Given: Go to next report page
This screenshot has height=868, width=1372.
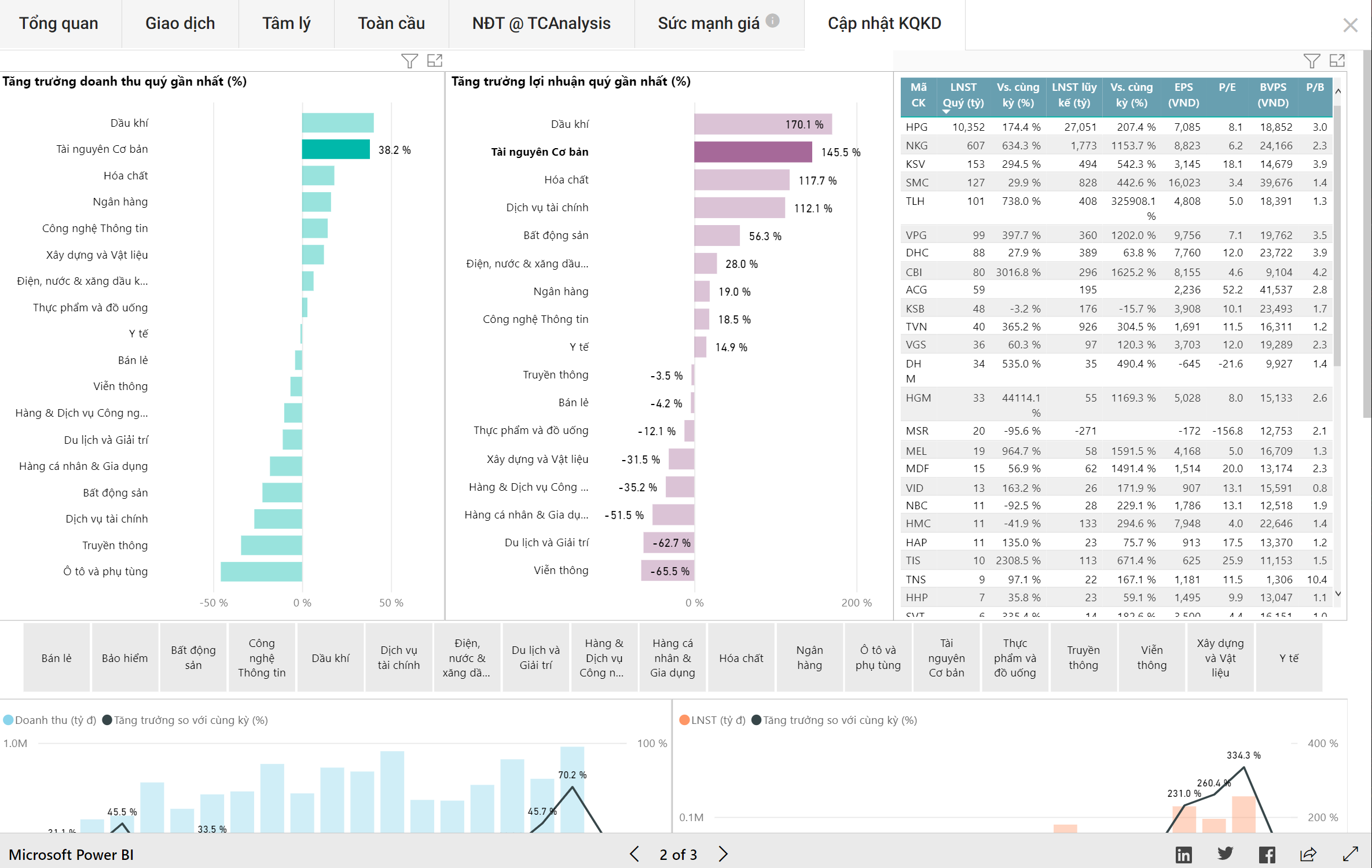Looking at the screenshot, I should (722, 854).
